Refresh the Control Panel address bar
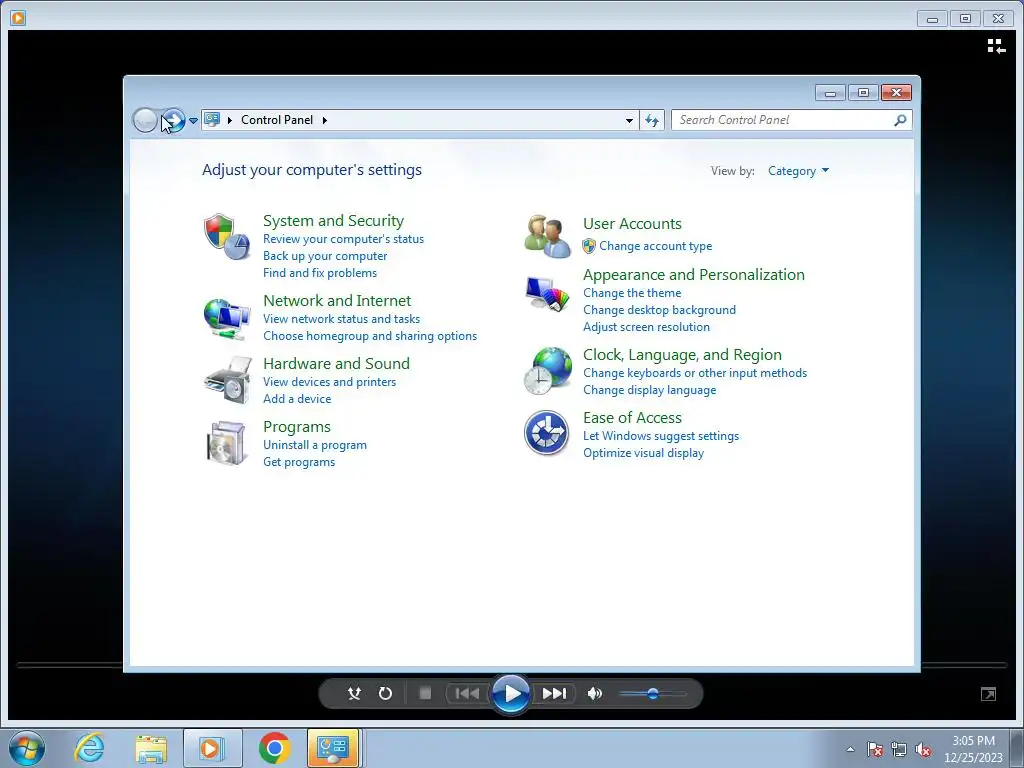The width and height of the screenshot is (1024, 768). tap(652, 120)
